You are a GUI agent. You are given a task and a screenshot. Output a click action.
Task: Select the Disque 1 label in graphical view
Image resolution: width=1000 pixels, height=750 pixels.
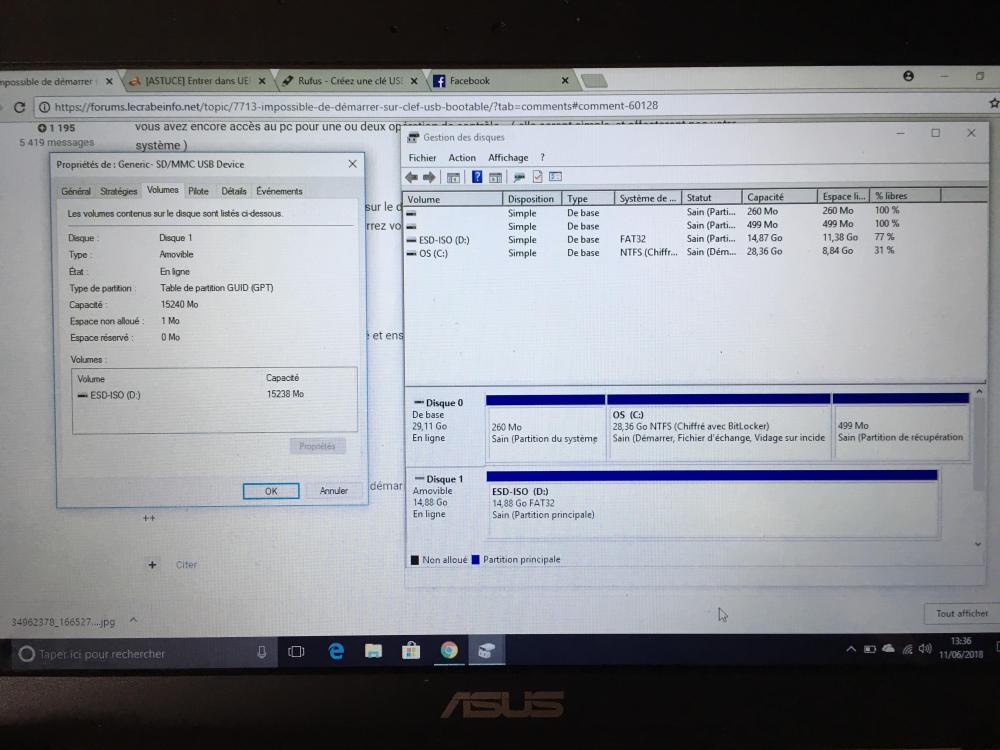(445, 479)
